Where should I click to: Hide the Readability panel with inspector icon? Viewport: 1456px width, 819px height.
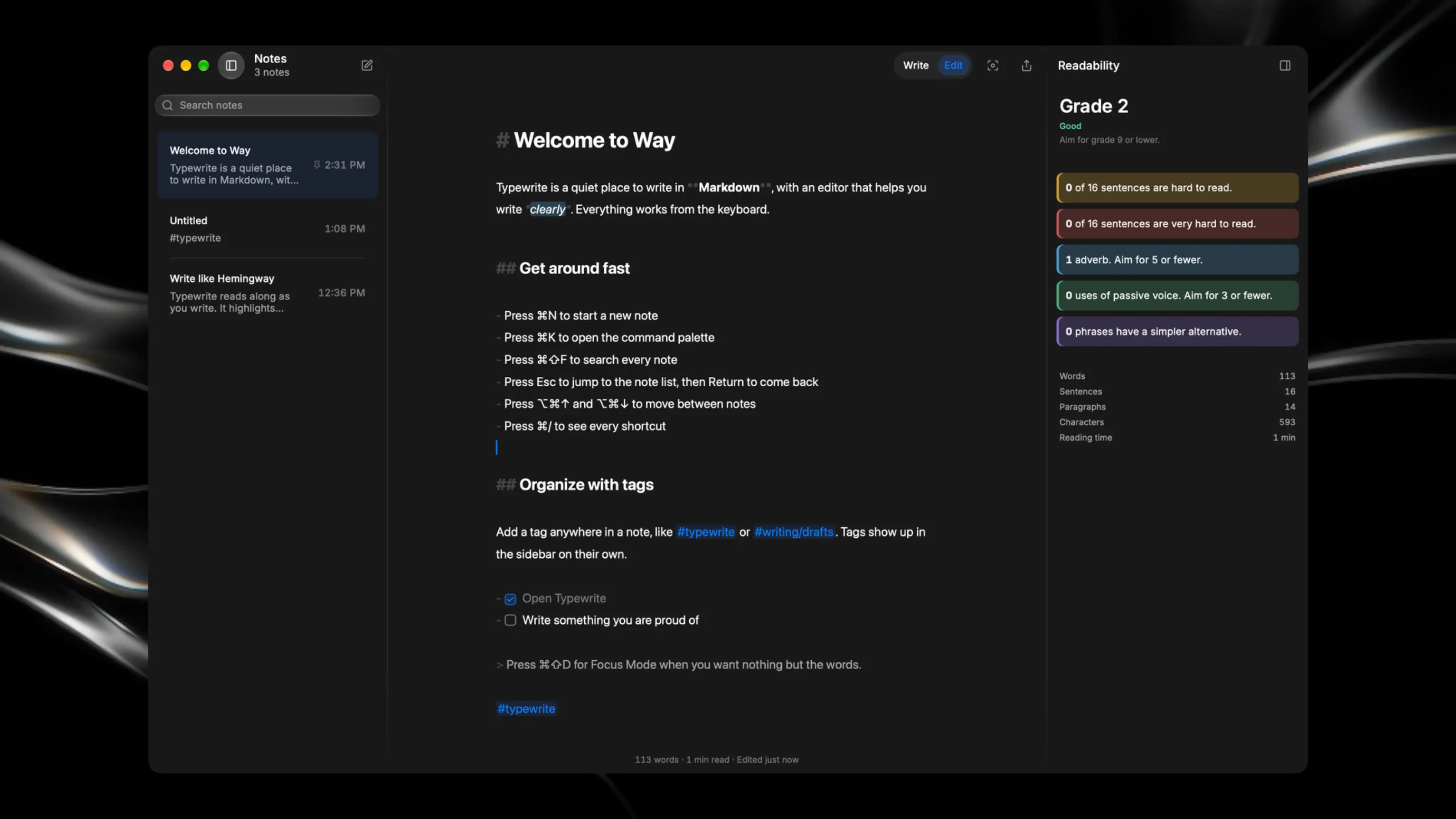click(1285, 66)
